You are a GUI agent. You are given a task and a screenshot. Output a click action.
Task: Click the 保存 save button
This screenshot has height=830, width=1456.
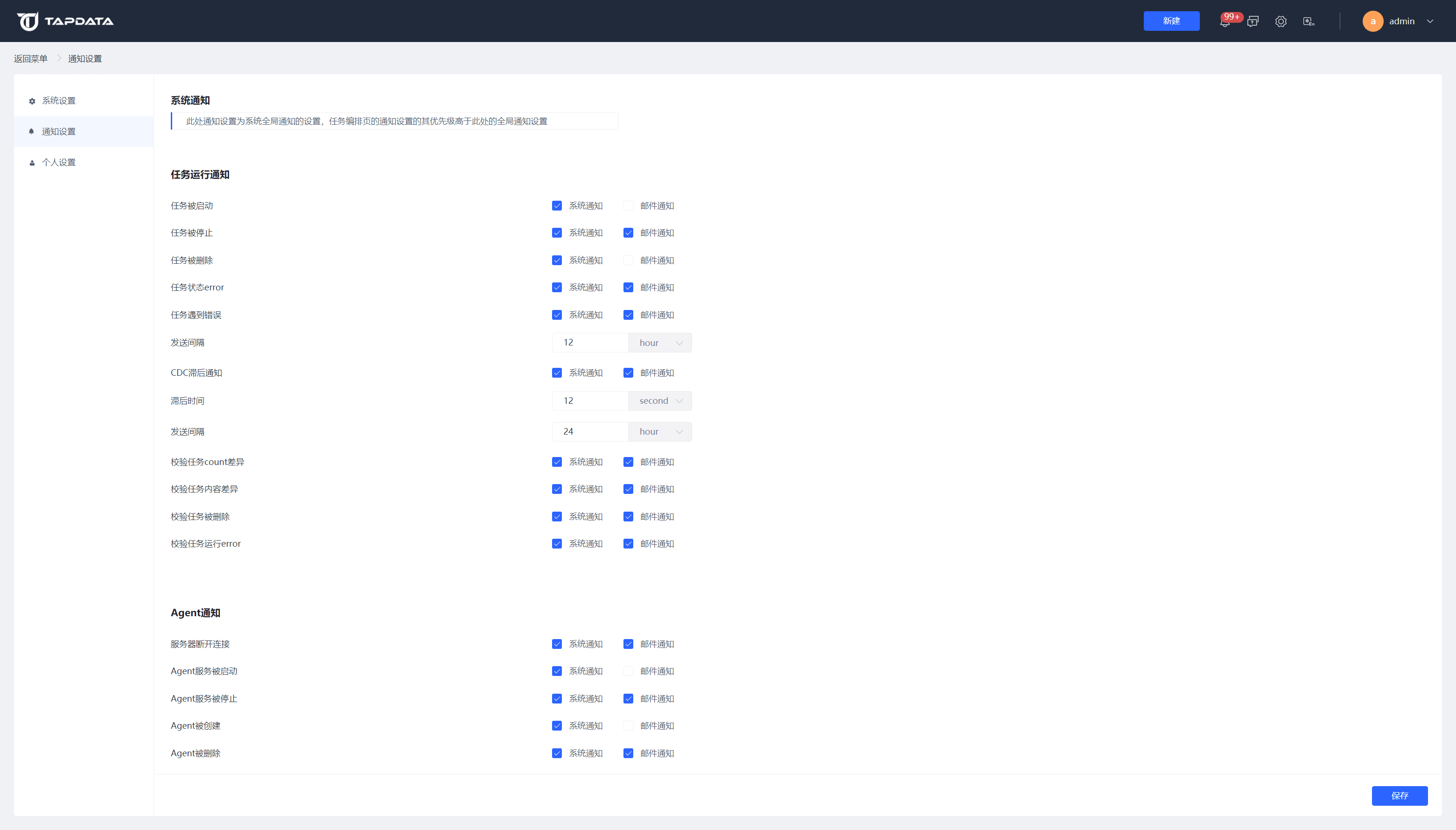1399,796
